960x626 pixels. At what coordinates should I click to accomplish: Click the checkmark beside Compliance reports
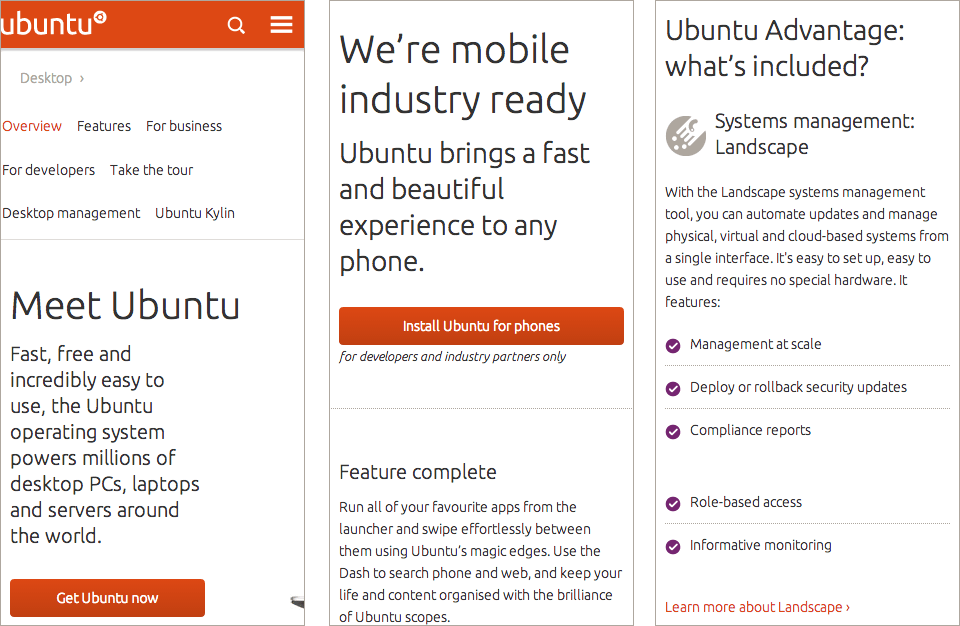[x=673, y=431]
